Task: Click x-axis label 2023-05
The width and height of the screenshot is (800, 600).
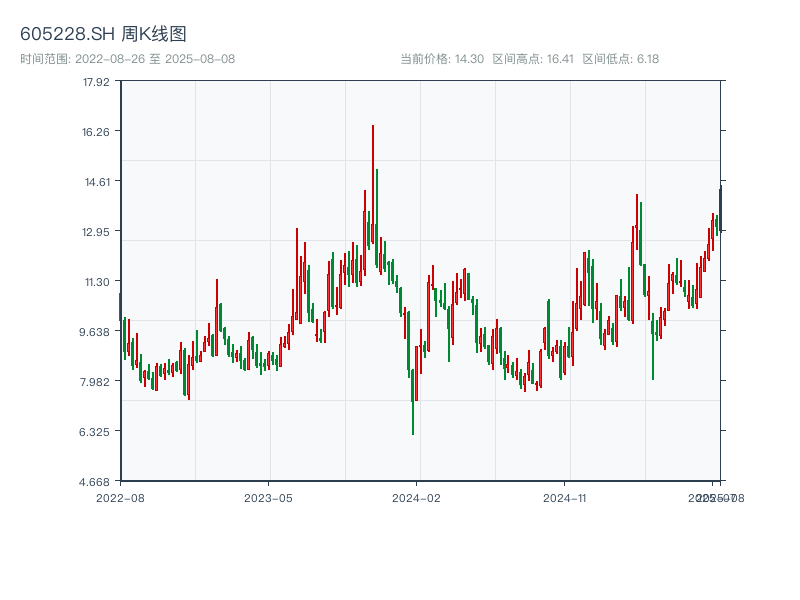Action: [x=268, y=498]
